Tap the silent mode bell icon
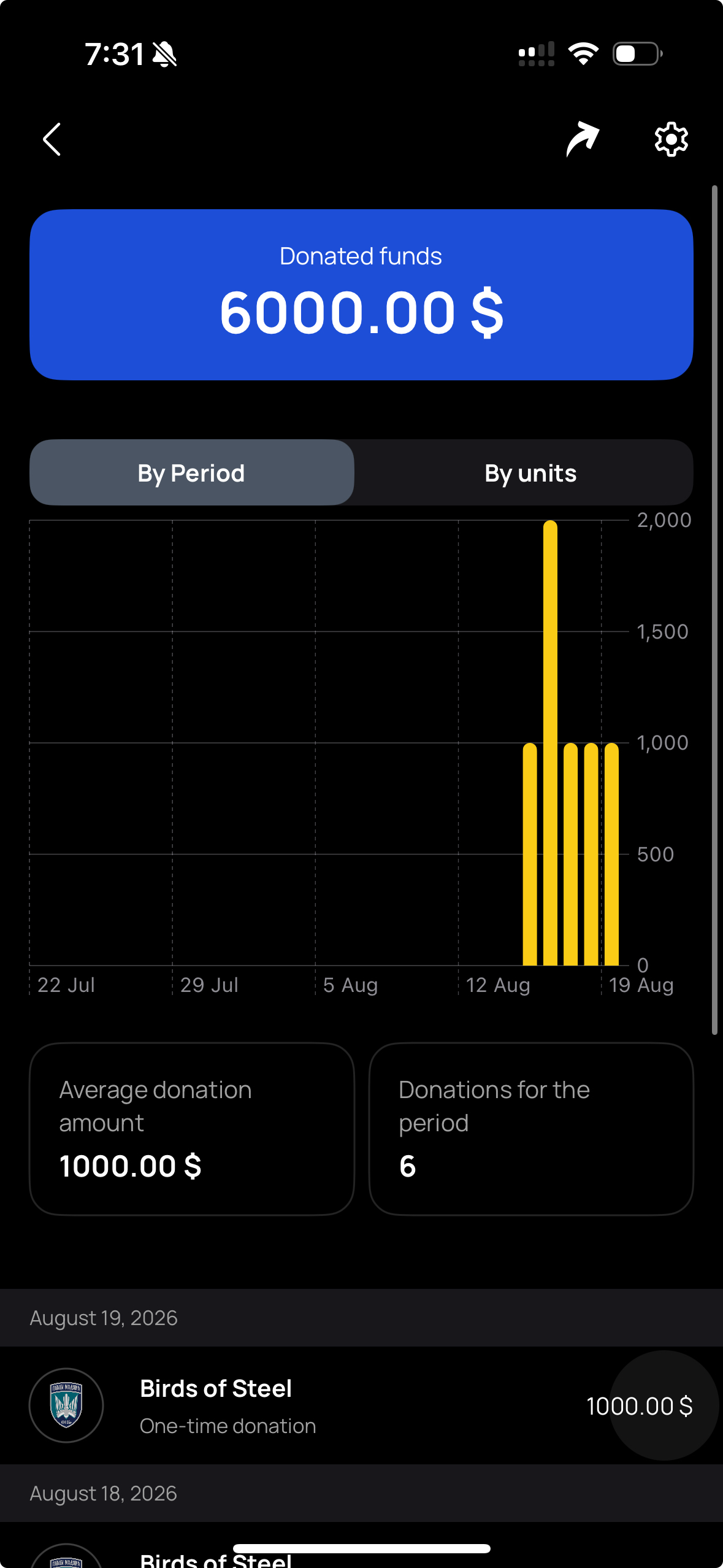Image resolution: width=723 pixels, height=1568 pixels. click(164, 54)
